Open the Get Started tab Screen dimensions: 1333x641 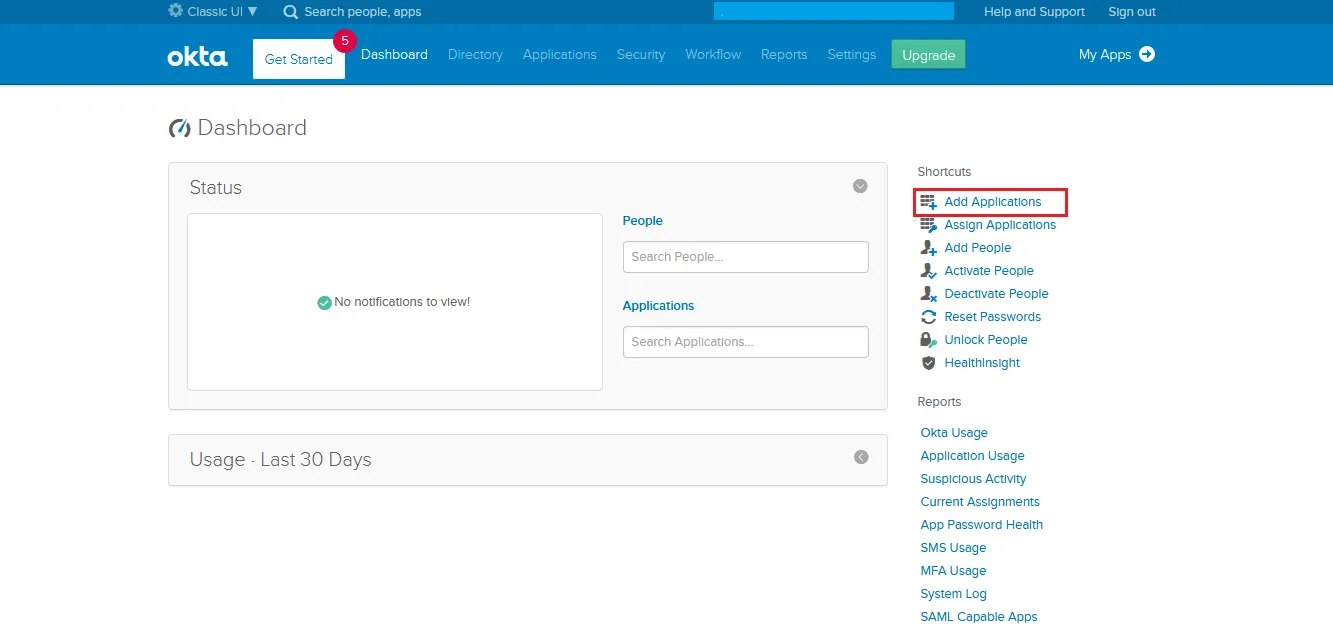(x=299, y=59)
